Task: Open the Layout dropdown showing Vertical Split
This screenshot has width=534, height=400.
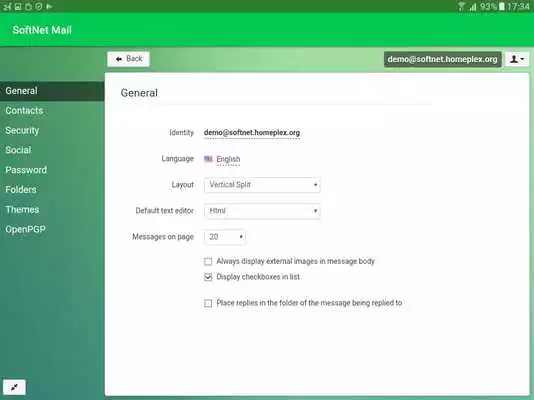Action: coord(262,185)
